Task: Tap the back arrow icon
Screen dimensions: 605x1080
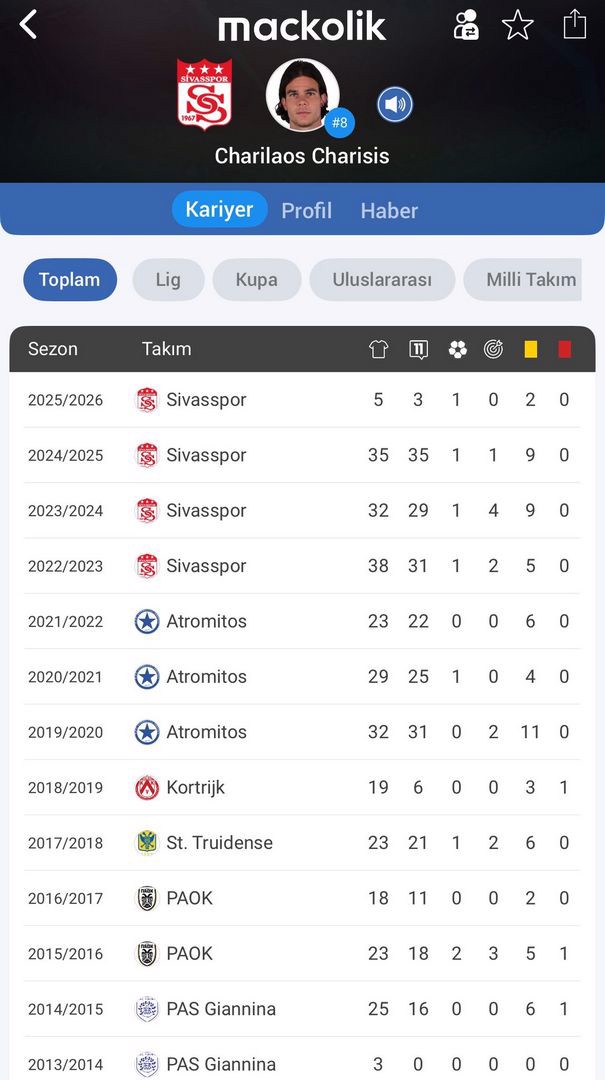Action: 28,25
